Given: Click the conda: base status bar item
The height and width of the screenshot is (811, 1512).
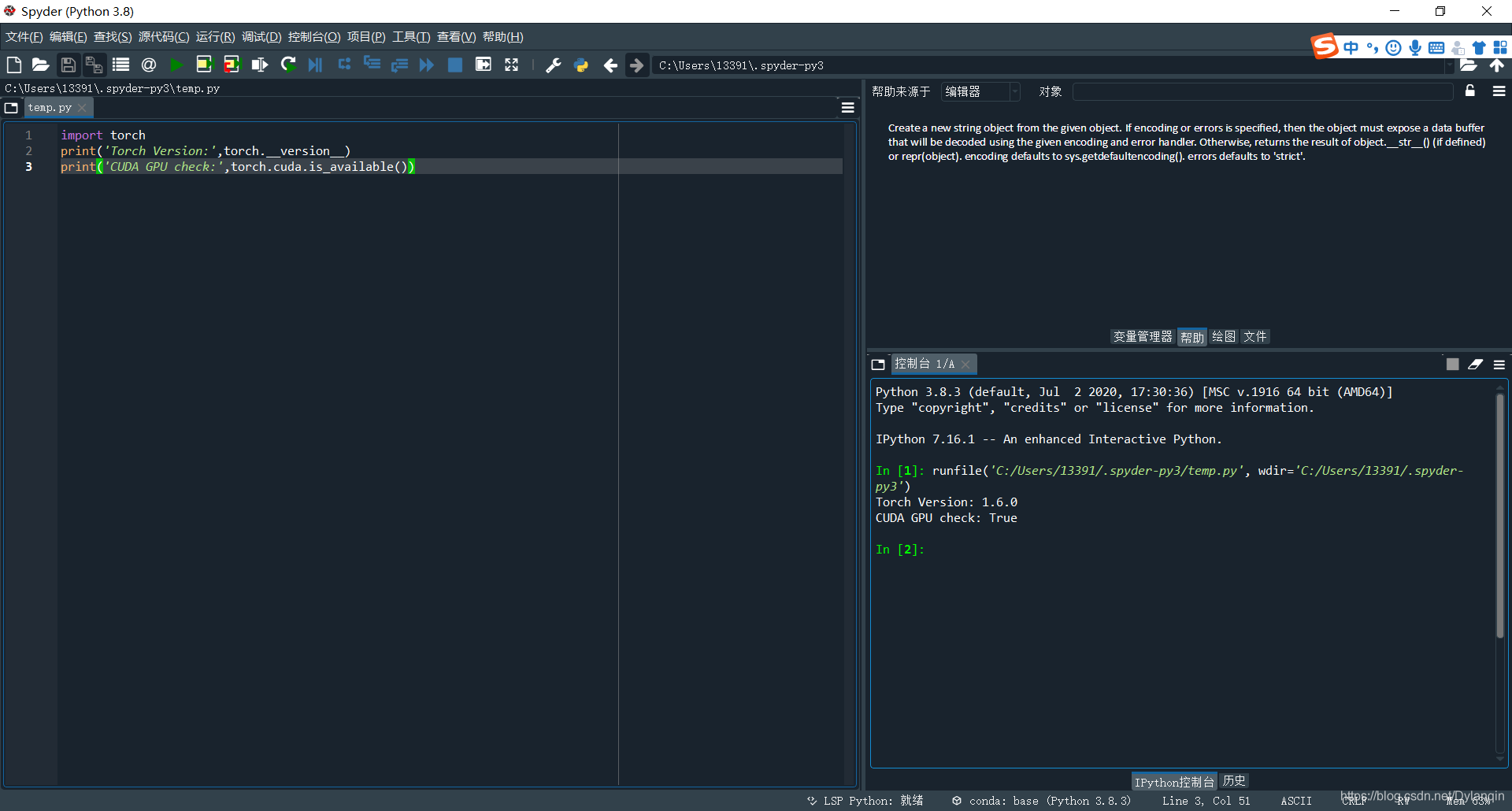Looking at the screenshot, I should pyautogui.click(x=1042, y=801).
